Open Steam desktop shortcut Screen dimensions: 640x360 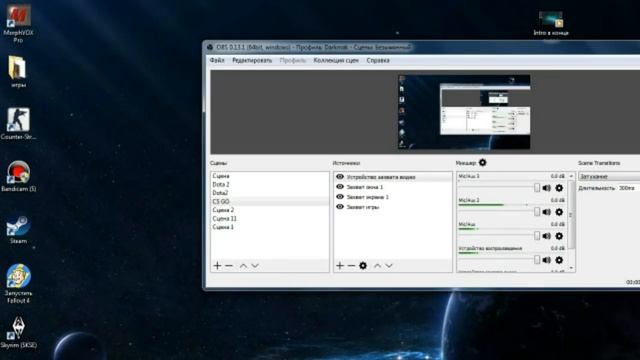tap(18, 229)
